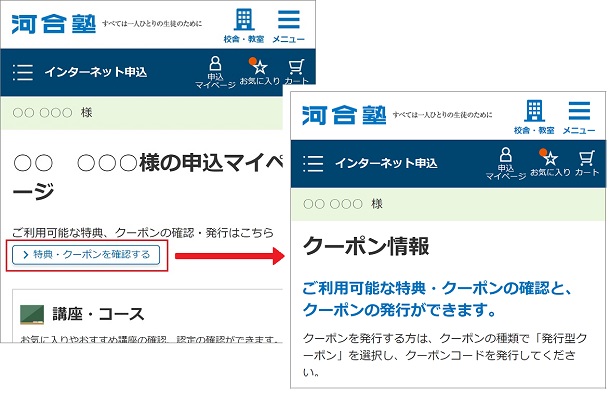Click text ご利用可能な特典、クーポンの確認・発行はこちら

pyautogui.click(x=143, y=233)
